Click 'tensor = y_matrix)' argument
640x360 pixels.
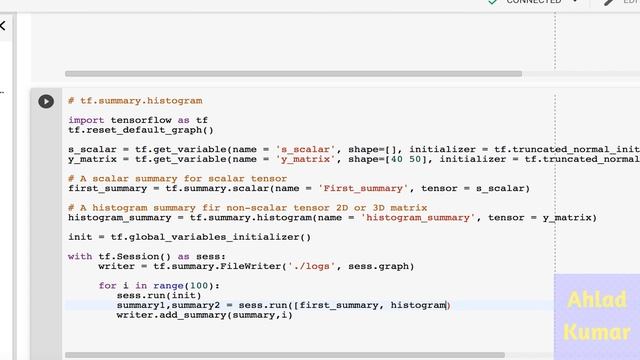point(542,218)
